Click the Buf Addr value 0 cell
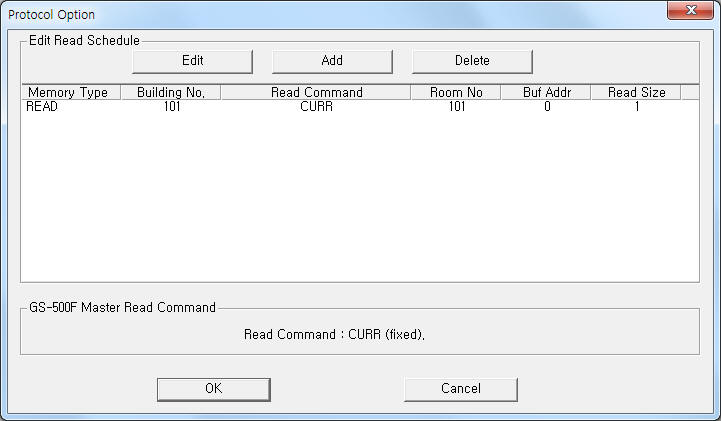The width and height of the screenshot is (721, 421). point(547,106)
